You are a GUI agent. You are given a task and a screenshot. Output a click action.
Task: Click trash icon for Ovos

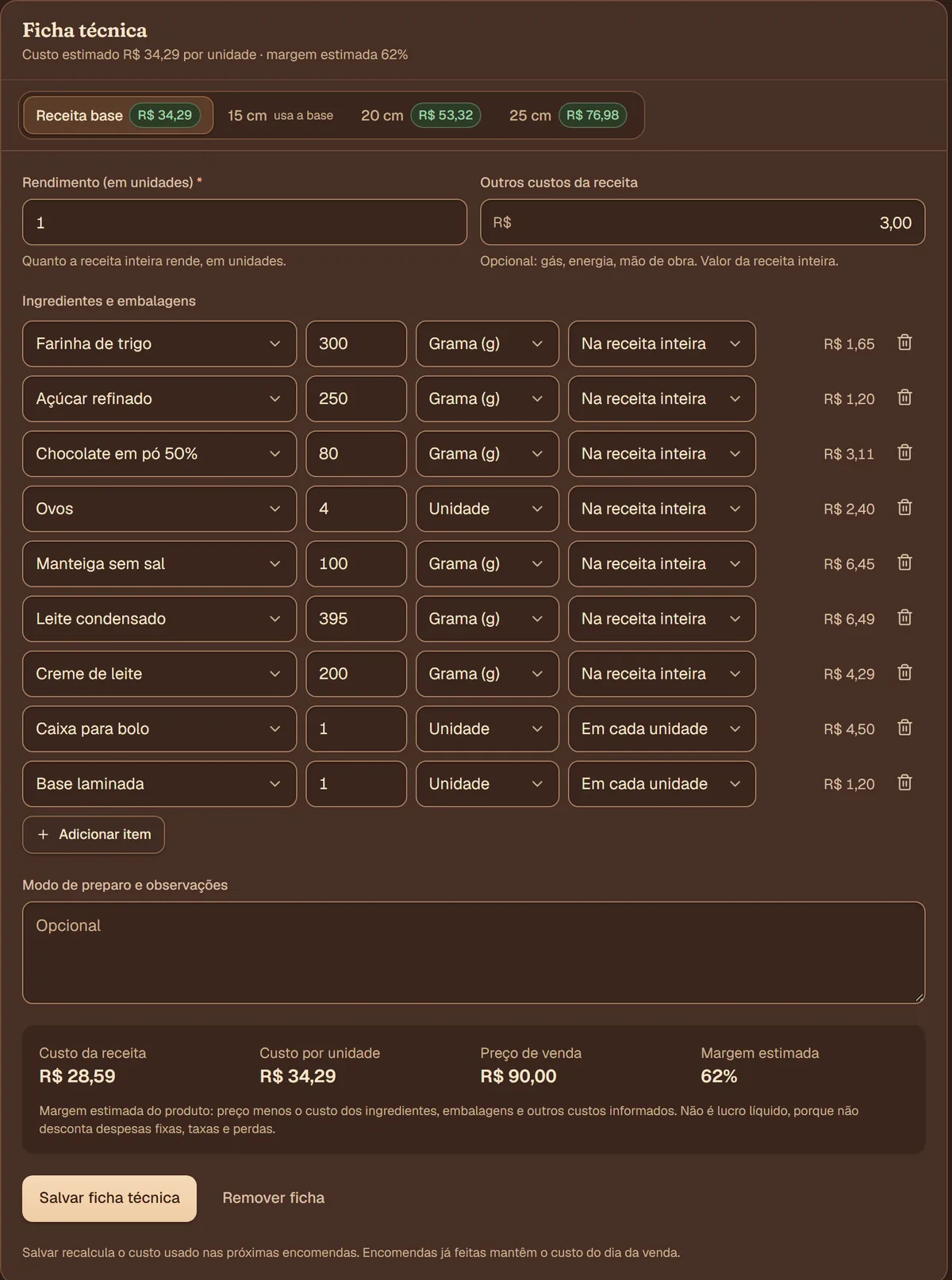click(x=904, y=508)
